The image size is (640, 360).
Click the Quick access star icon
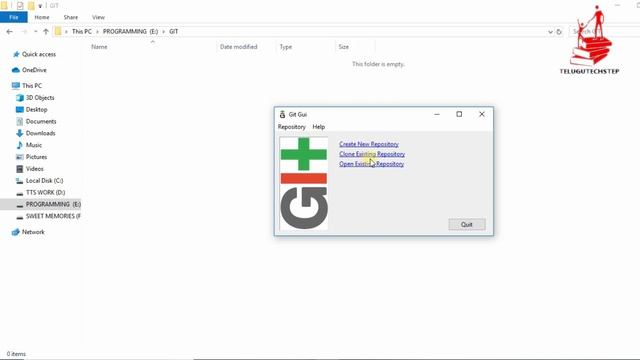[16, 54]
